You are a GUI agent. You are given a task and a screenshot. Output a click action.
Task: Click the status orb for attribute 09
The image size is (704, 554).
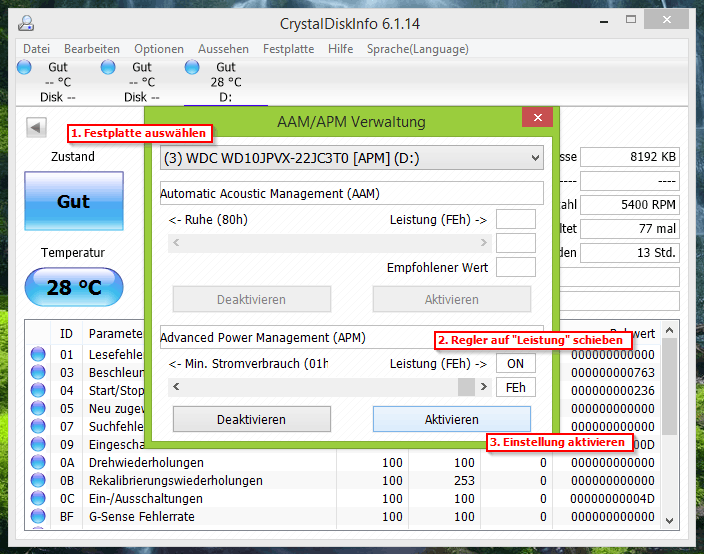(38, 444)
